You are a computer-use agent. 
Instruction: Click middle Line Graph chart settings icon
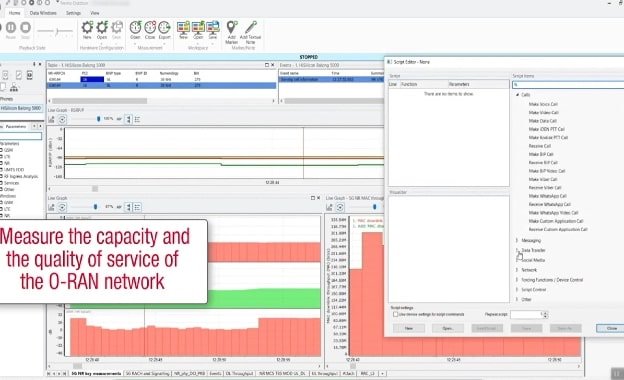click(51, 207)
